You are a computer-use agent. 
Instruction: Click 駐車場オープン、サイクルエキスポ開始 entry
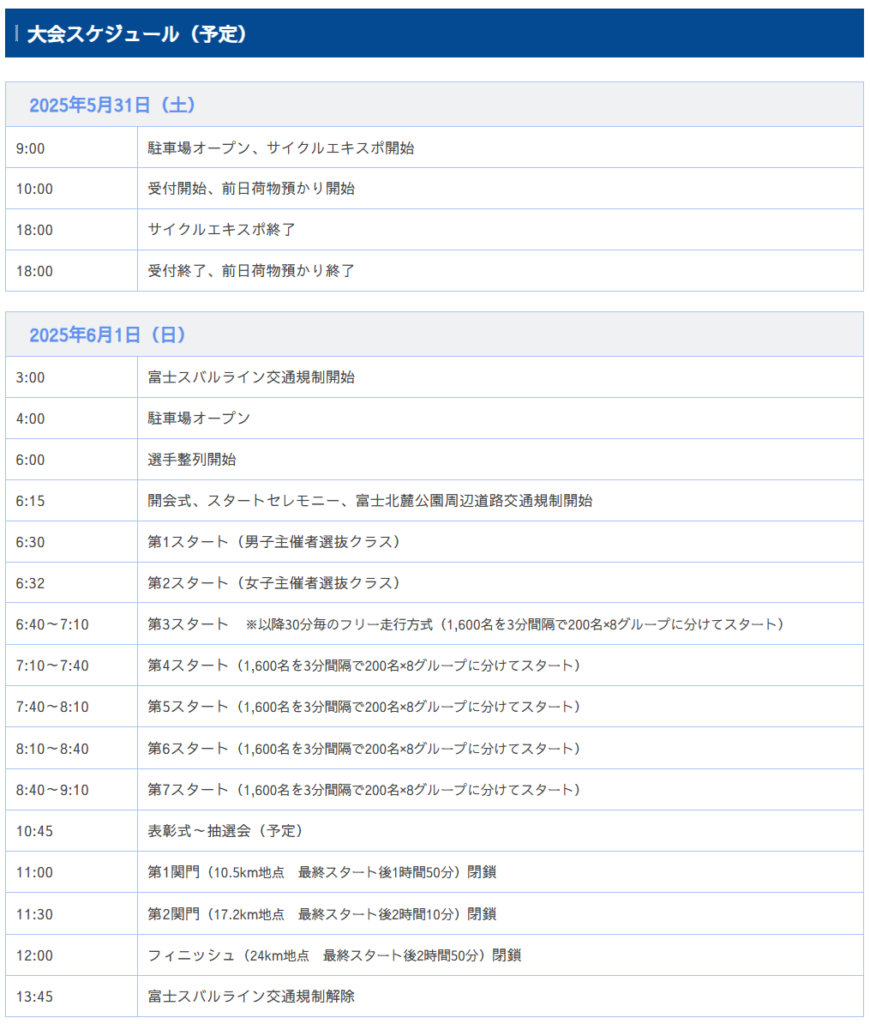(x=281, y=148)
